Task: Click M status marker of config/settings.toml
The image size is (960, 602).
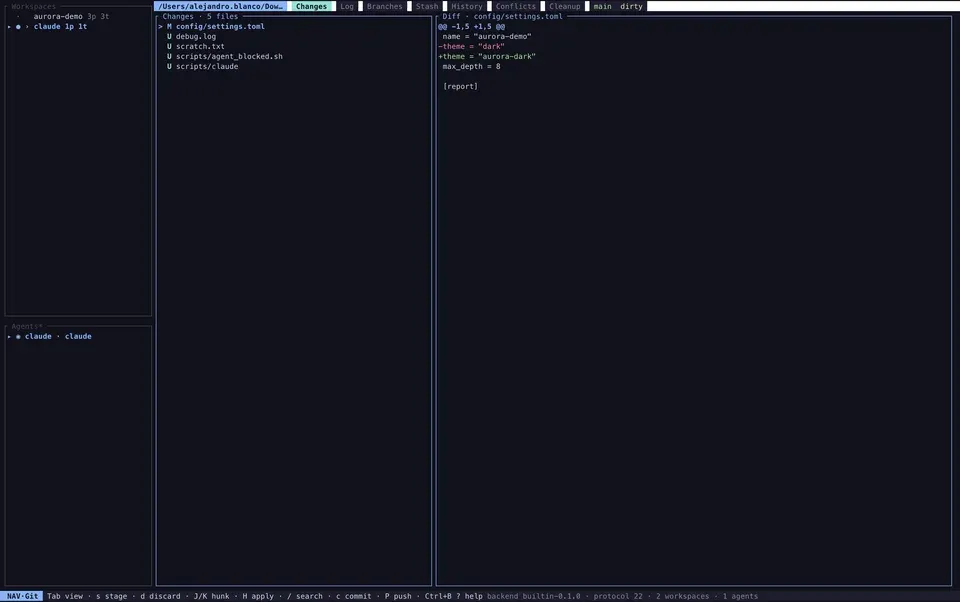Action: tap(169, 26)
